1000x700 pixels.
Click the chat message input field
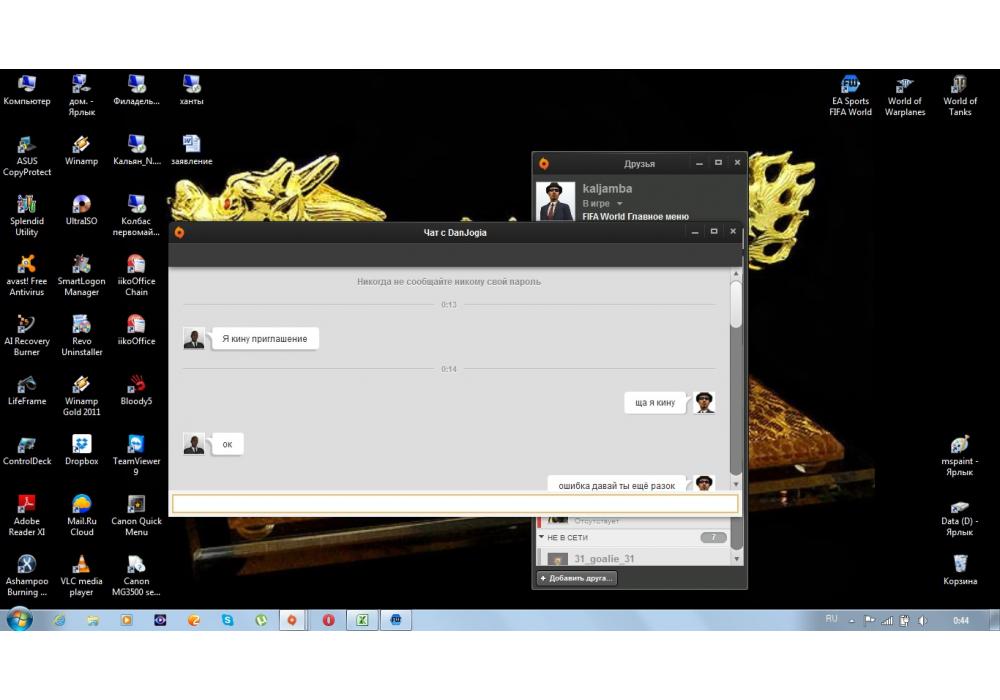[x=454, y=504]
